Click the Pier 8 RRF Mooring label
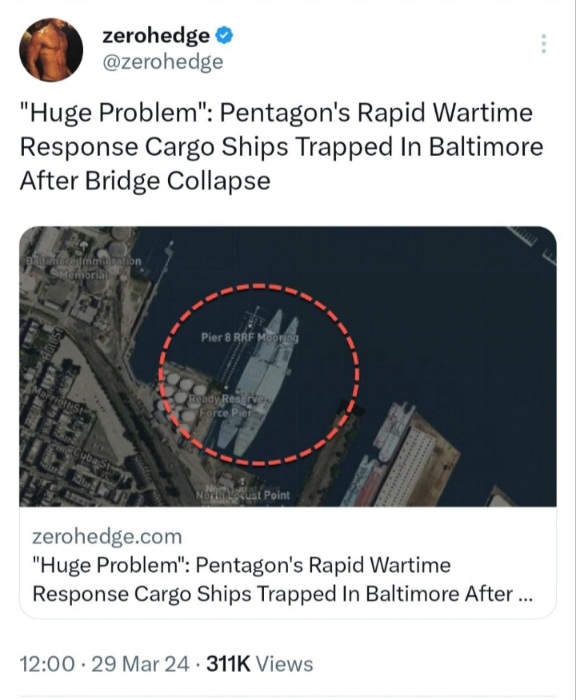The width and height of the screenshot is (576, 700). (x=250, y=338)
